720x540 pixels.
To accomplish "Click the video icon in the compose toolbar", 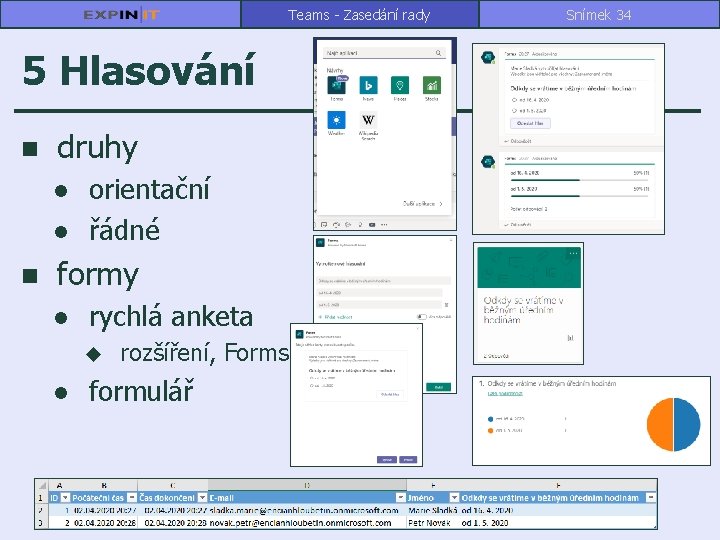I will tap(372, 225).
